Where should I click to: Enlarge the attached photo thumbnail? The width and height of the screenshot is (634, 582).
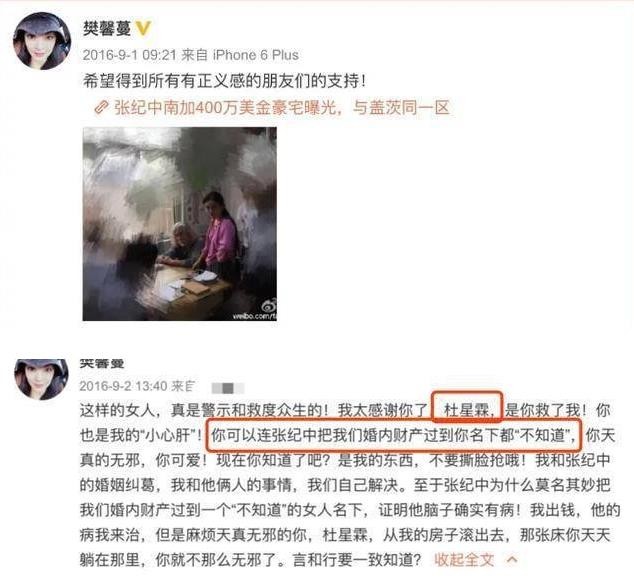point(180,224)
